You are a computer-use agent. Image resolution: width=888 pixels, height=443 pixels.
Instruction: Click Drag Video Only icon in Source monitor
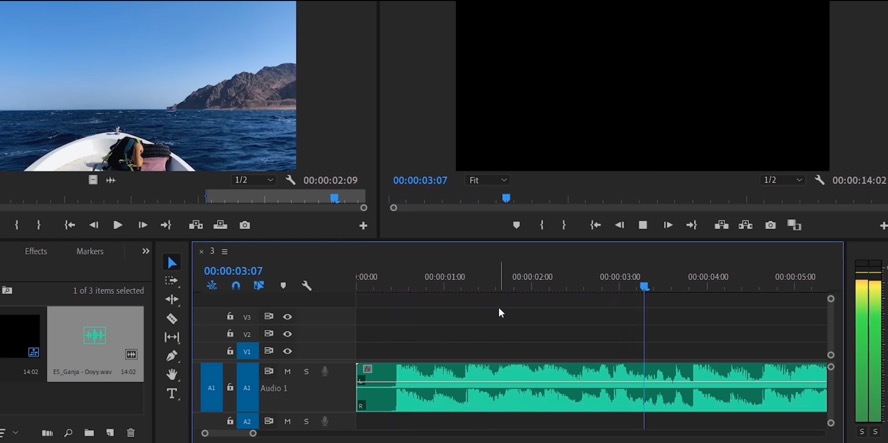click(93, 180)
